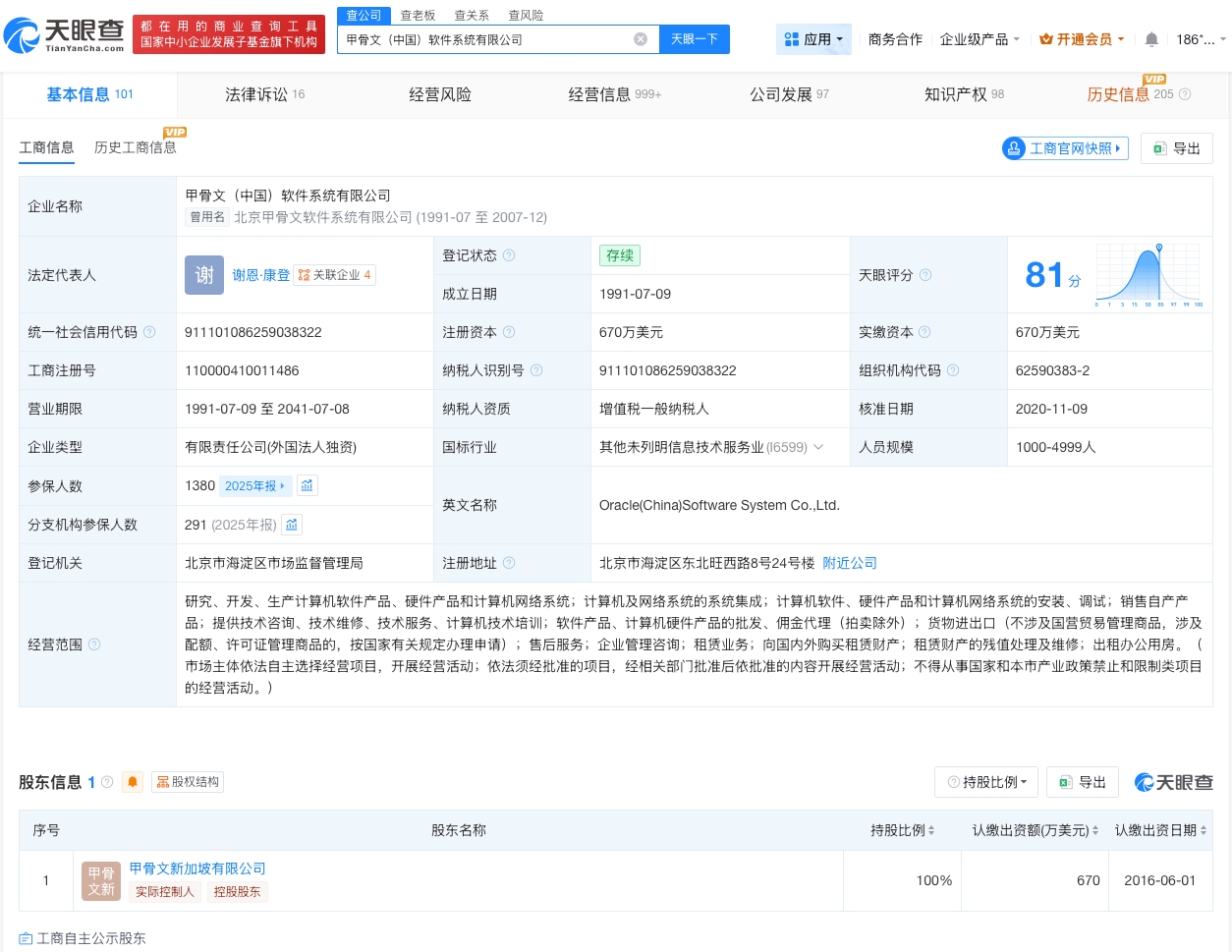Click the Tianyan score distribution chart
The height and width of the screenshot is (952, 1232).
(1149, 275)
